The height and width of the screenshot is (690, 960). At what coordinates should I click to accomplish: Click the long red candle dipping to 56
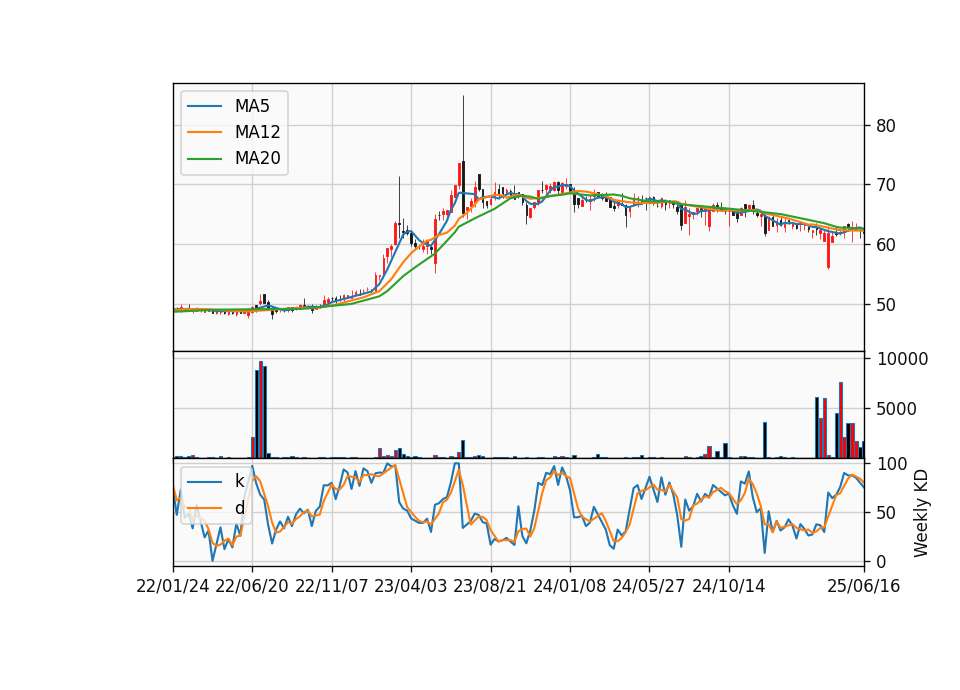[828, 250]
